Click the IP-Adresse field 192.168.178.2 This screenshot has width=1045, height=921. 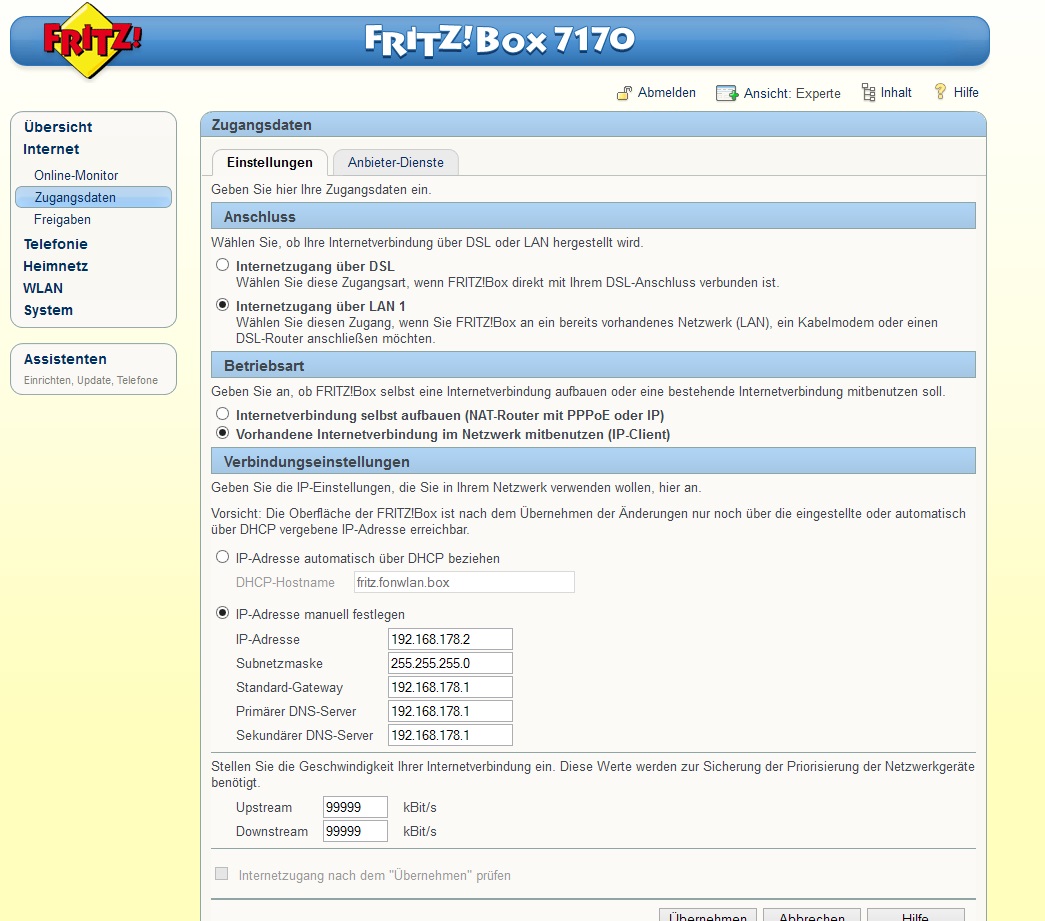450,639
